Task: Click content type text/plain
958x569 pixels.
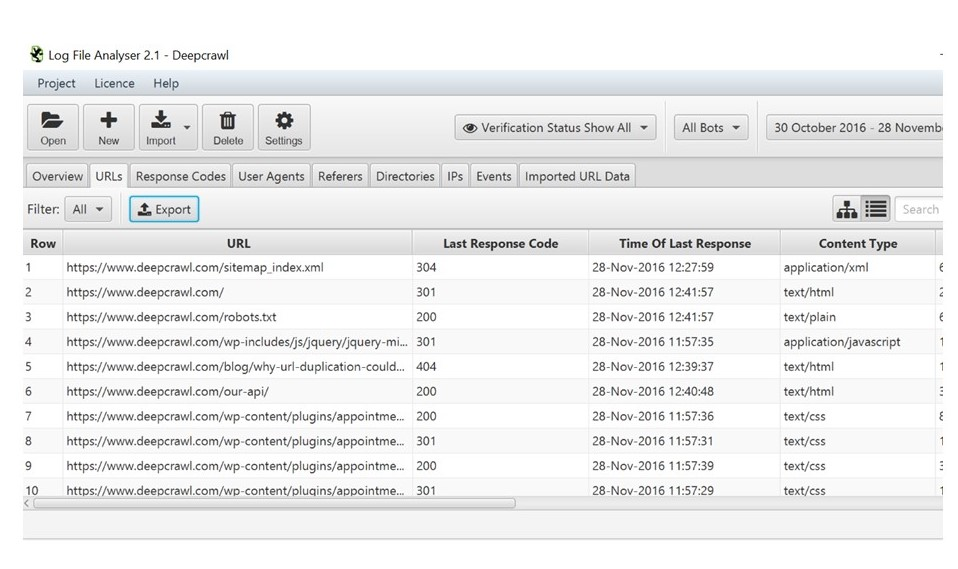Action: pos(810,317)
